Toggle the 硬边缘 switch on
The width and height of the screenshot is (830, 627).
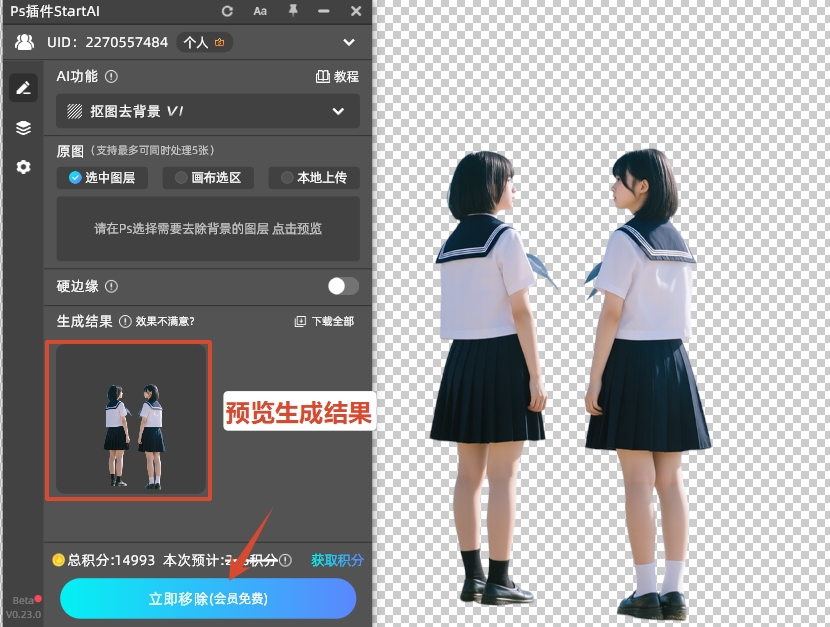(343, 285)
